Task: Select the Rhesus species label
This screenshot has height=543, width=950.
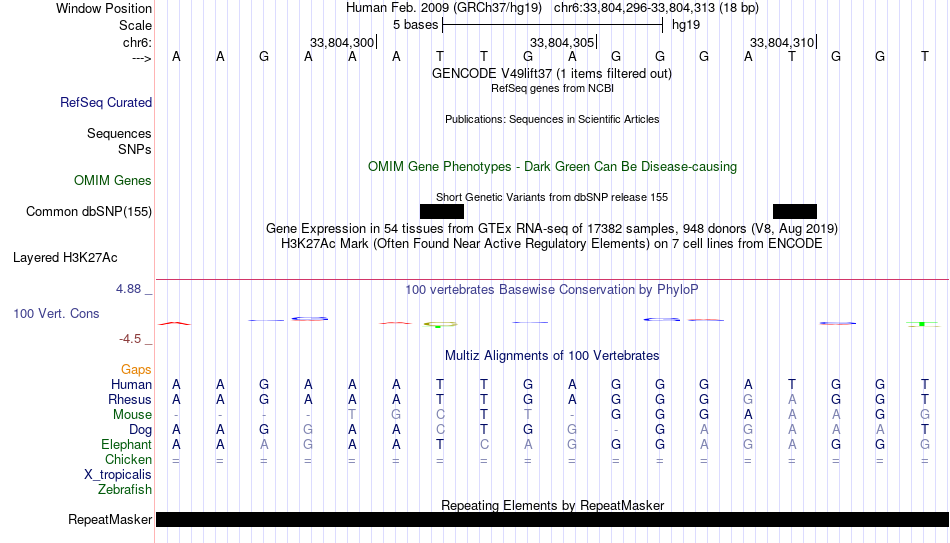Action: click(130, 399)
